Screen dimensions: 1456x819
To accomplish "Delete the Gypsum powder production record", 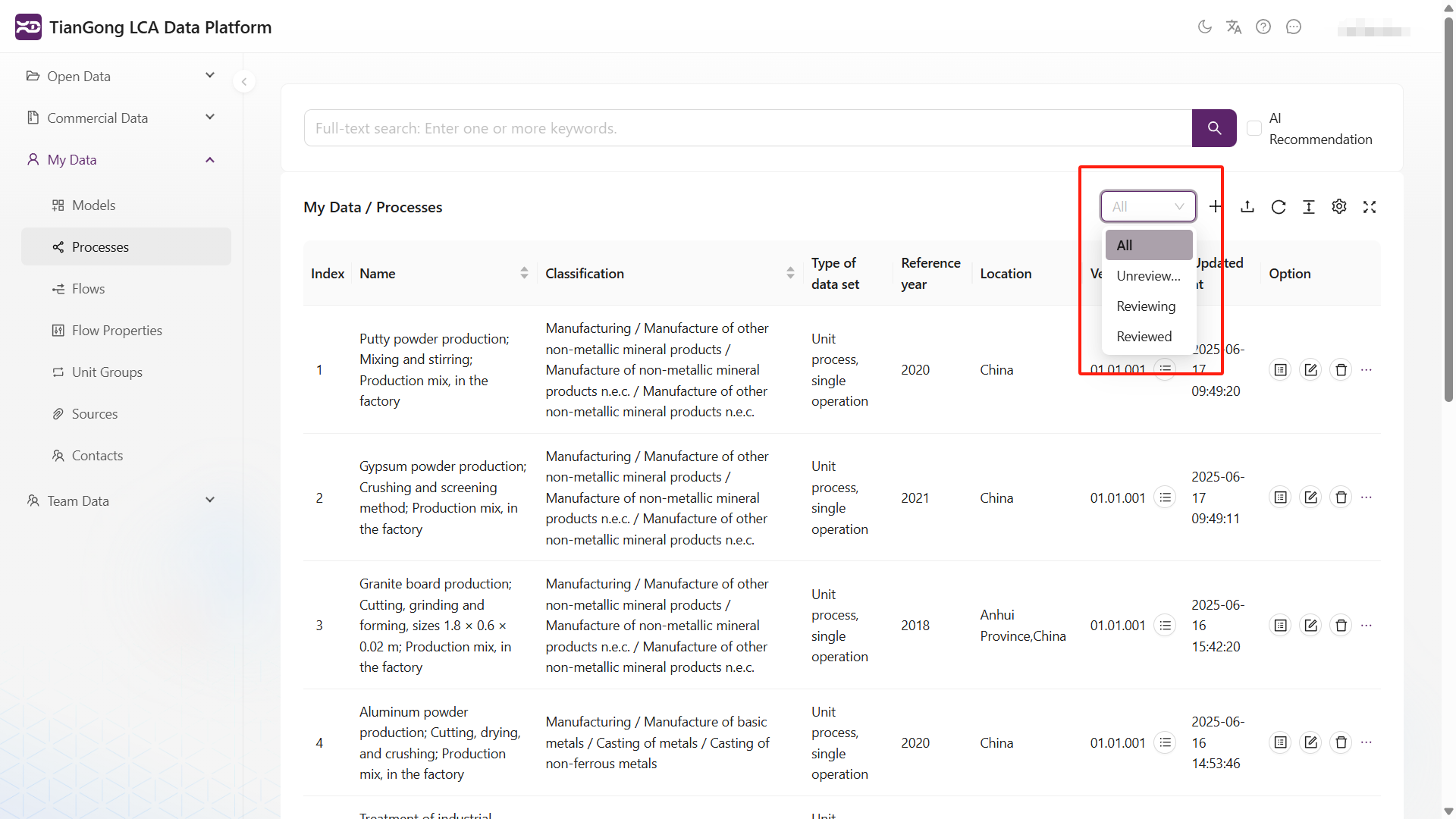I will click(x=1341, y=497).
